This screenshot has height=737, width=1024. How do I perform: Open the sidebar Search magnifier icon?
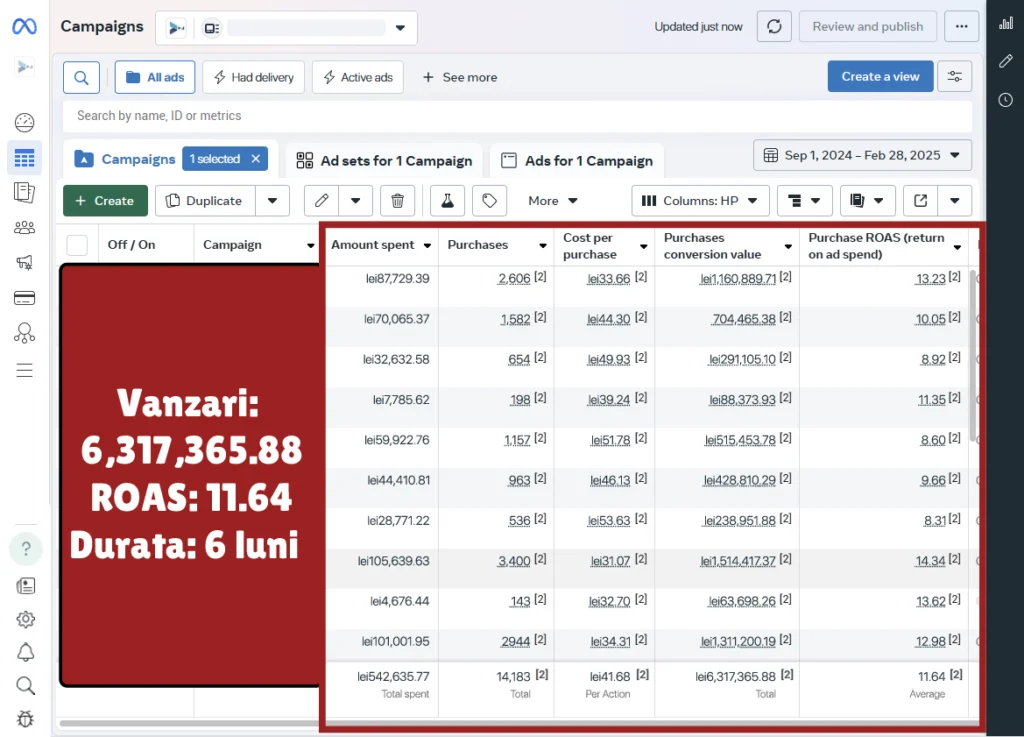pos(25,685)
